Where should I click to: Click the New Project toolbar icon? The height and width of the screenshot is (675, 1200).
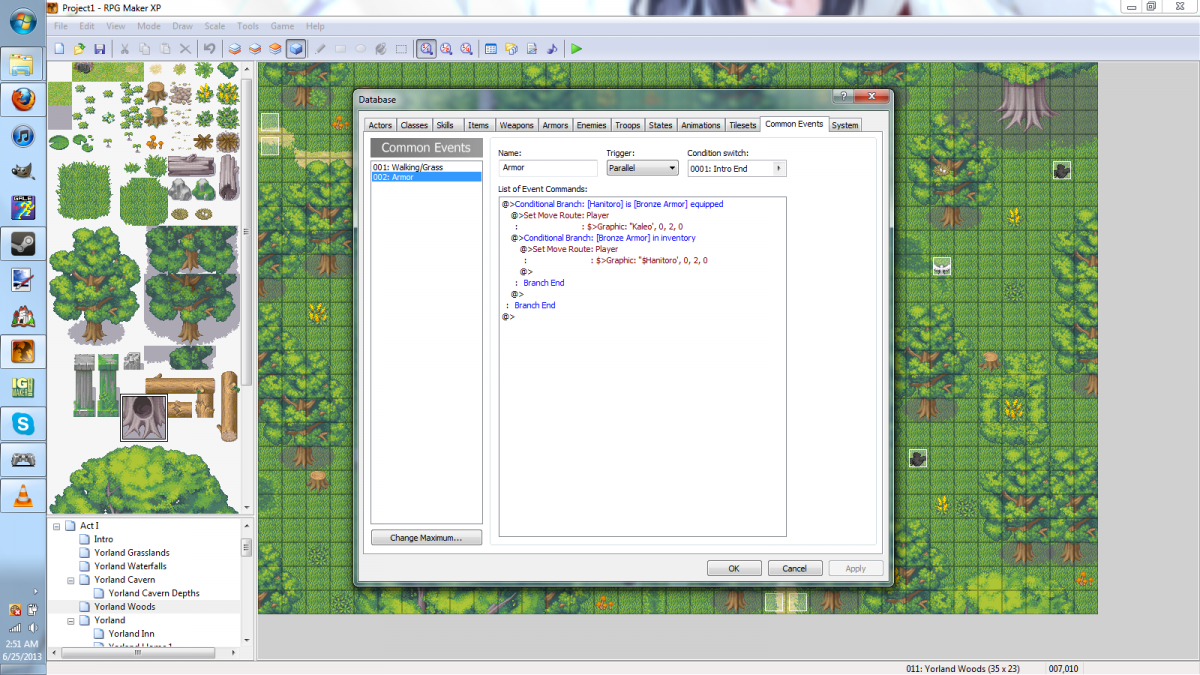click(x=60, y=48)
